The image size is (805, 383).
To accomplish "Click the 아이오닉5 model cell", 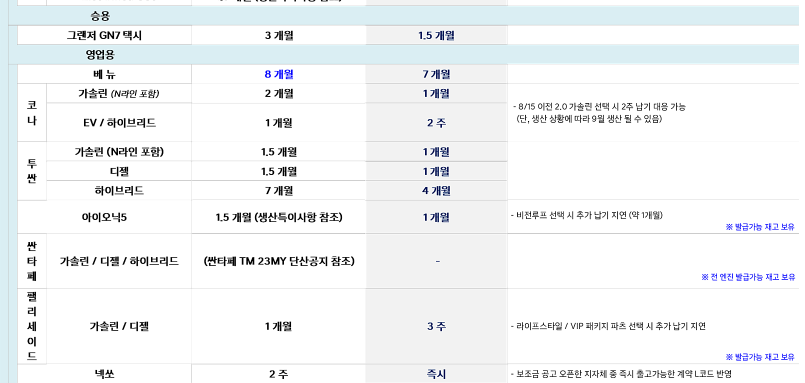I will 104,217.
